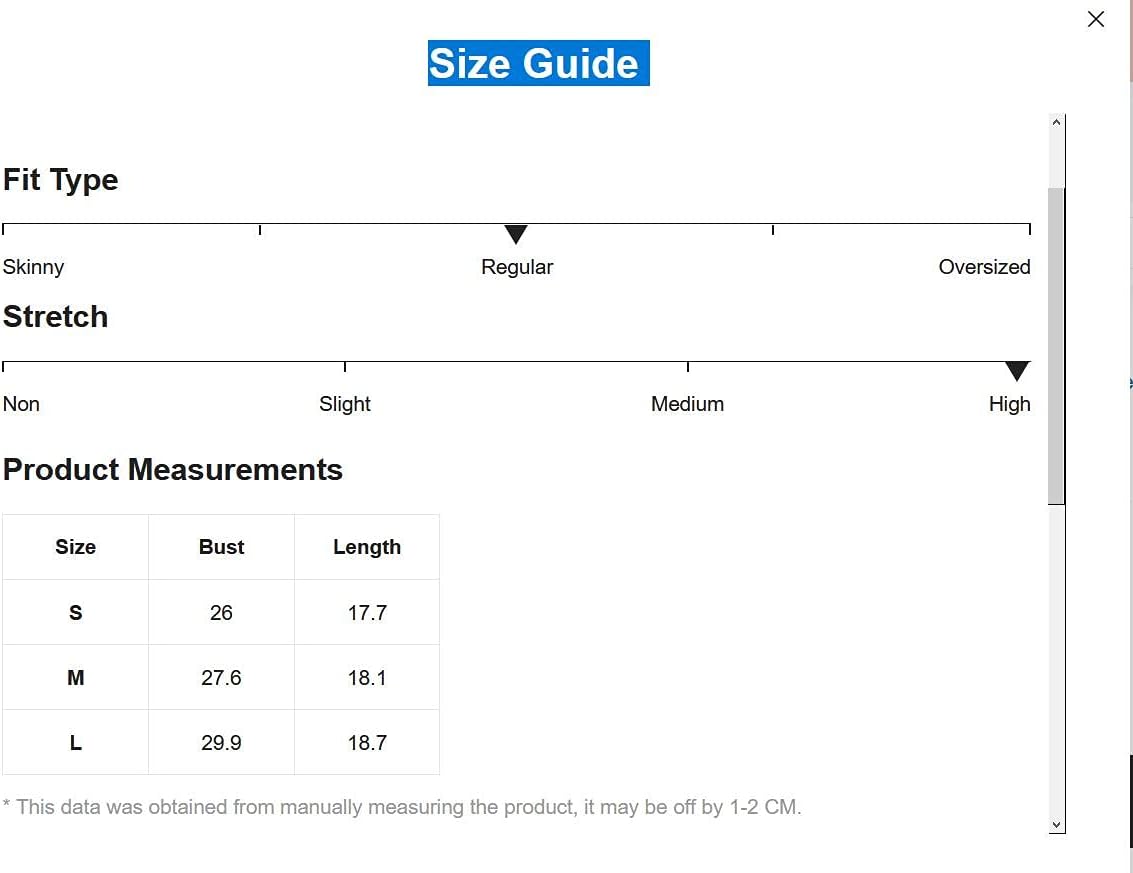Viewport: 1133px width, 873px height.
Task: Select the size S row label
Action: (75, 612)
